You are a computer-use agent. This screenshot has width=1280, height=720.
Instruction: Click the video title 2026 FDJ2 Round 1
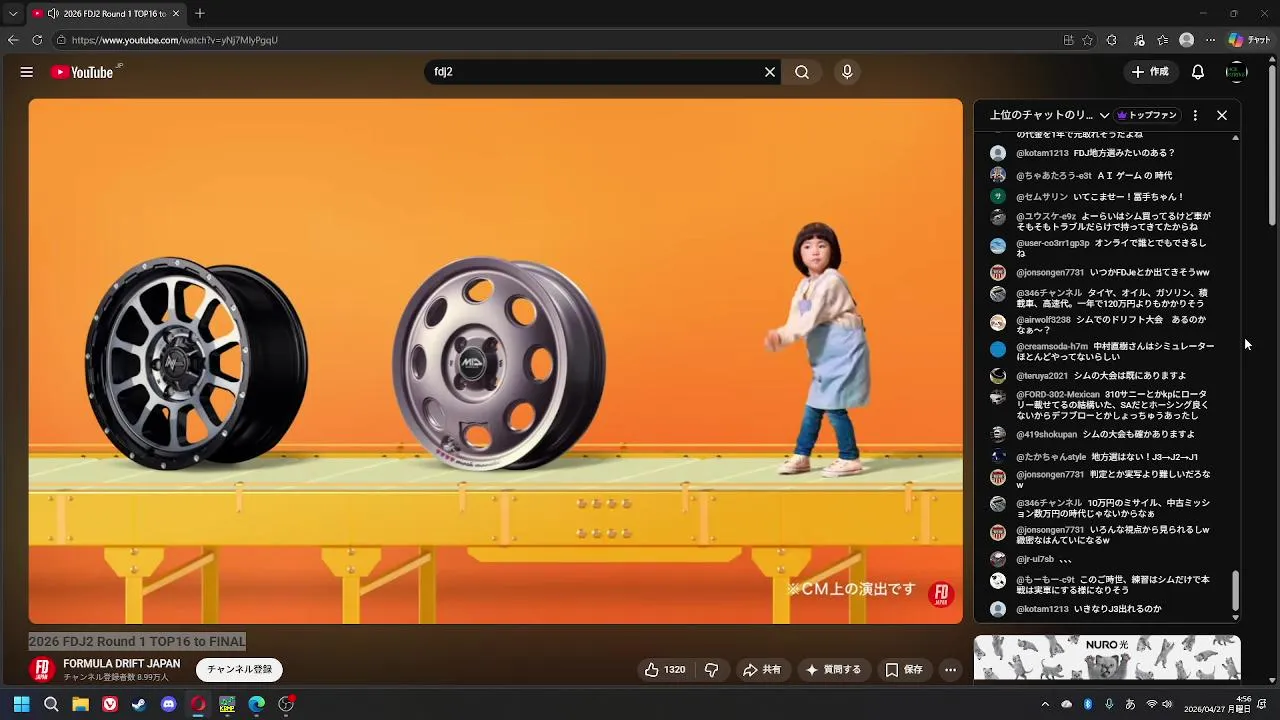pos(137,641)
